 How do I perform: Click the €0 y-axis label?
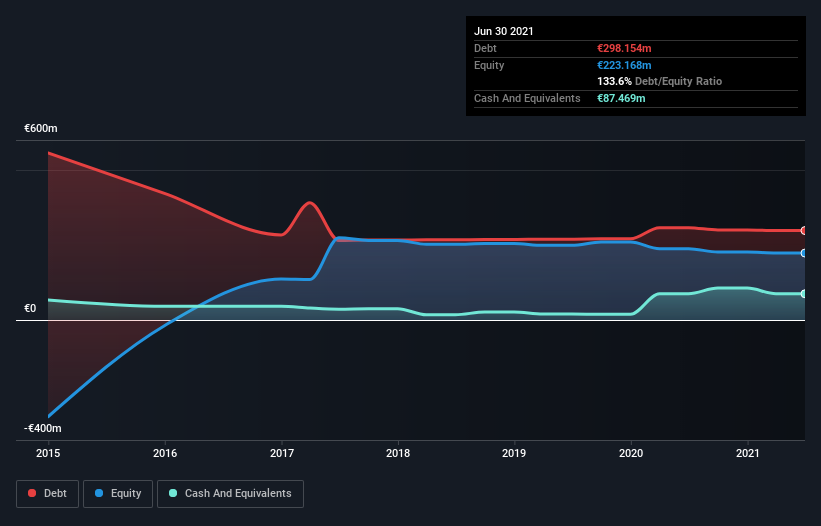[30, 308]
